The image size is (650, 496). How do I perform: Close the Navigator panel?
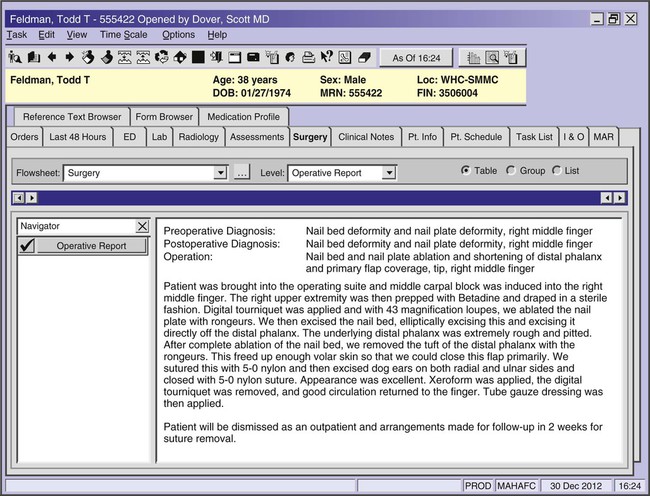142,226
